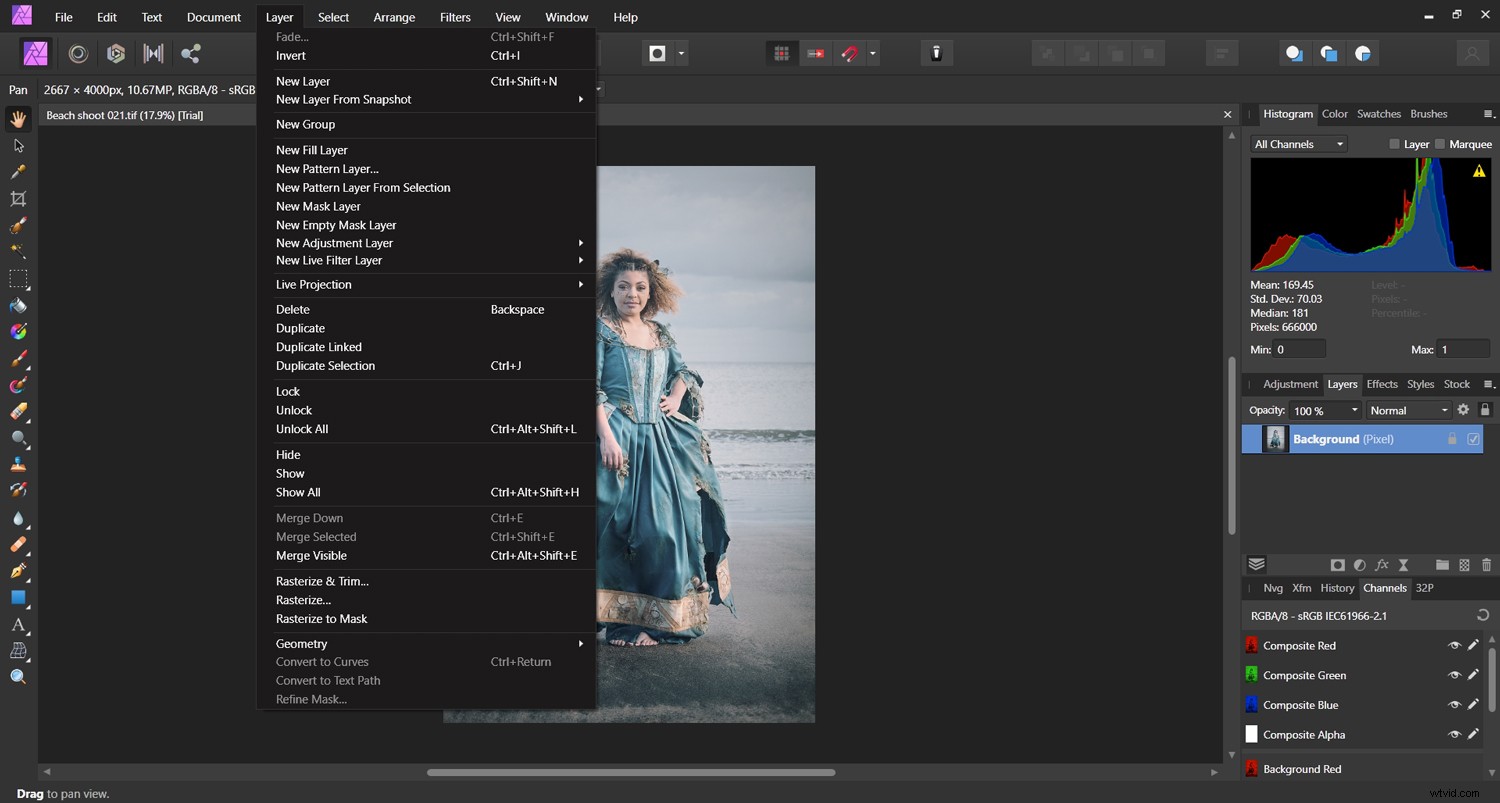Expand the New Adjustment Layer submenu

tap(334, 243)
